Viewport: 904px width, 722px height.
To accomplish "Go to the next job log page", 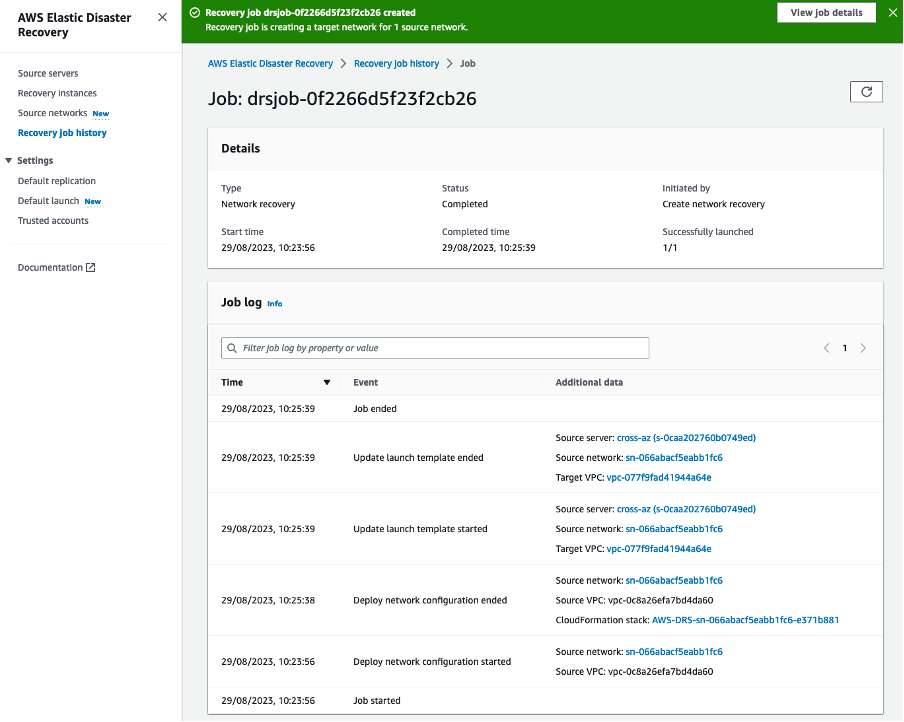I will (x=863, y=347).
